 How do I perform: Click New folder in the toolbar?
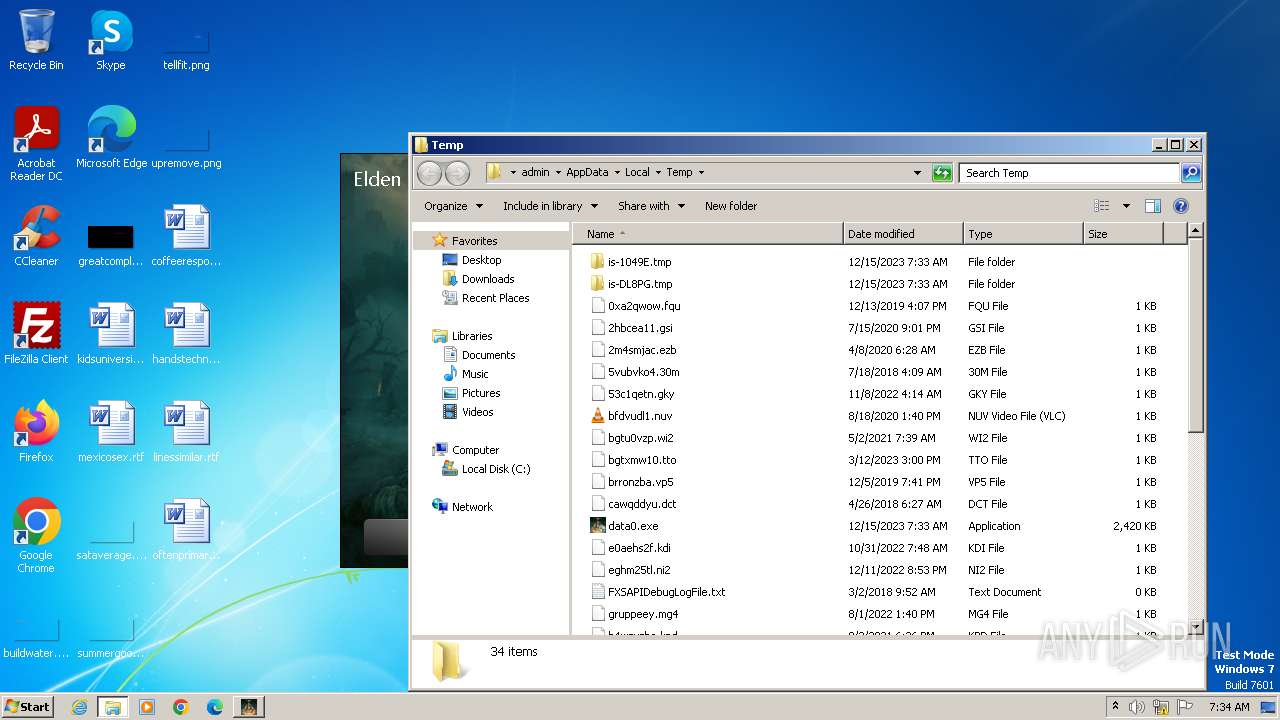731,206
